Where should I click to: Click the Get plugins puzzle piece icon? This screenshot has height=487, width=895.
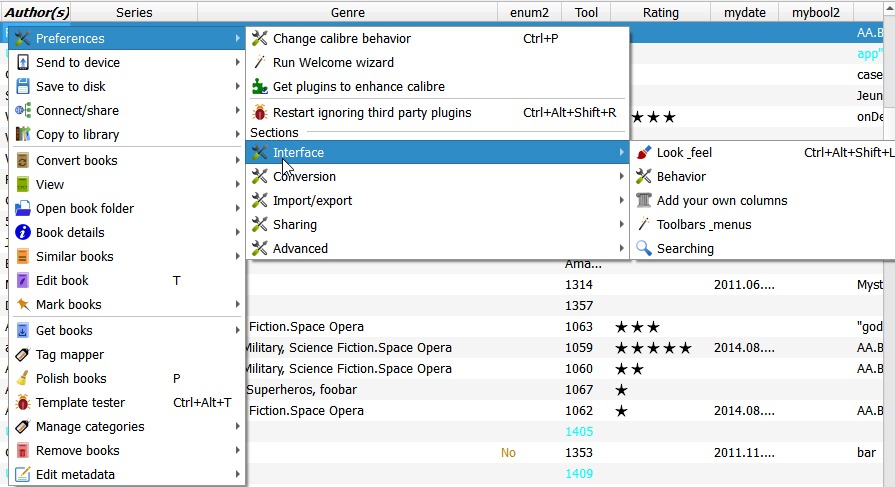point(260,86)
